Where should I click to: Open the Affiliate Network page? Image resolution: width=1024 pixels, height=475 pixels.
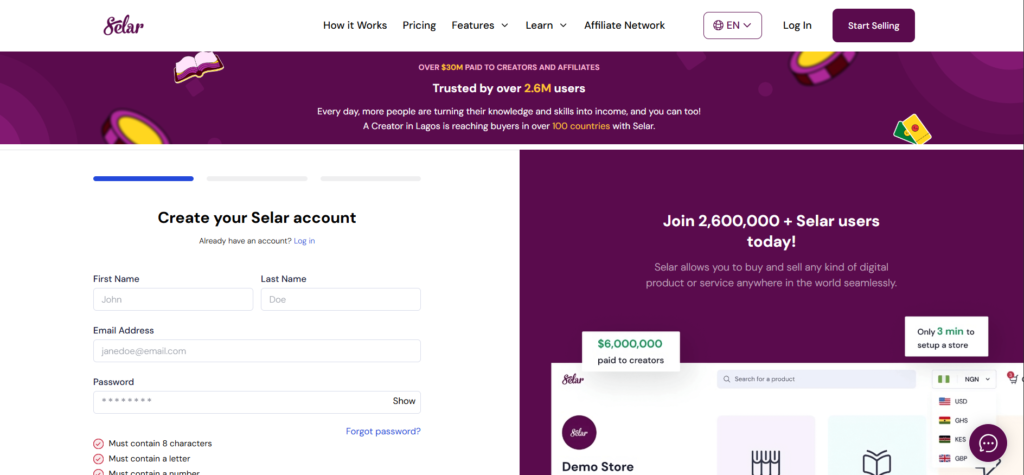click(x=624, y=25)
